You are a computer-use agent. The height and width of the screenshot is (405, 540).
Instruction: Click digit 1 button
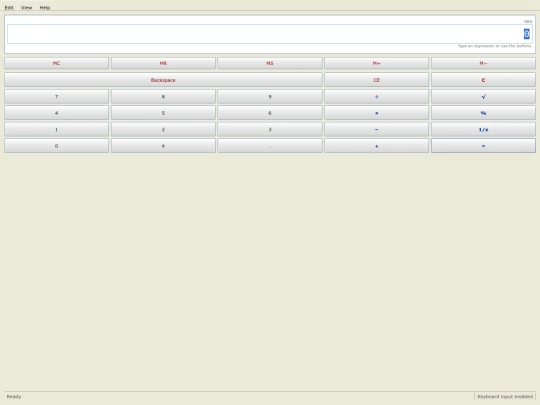coord(56,129)
